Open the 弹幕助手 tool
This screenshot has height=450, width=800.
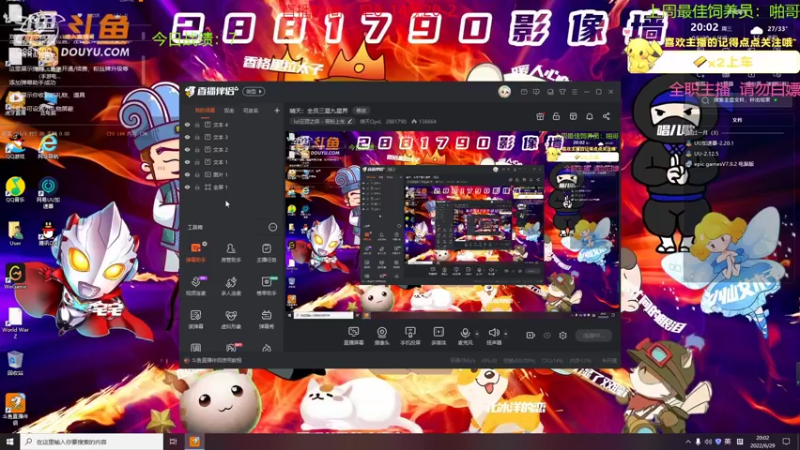click(195, 252)
